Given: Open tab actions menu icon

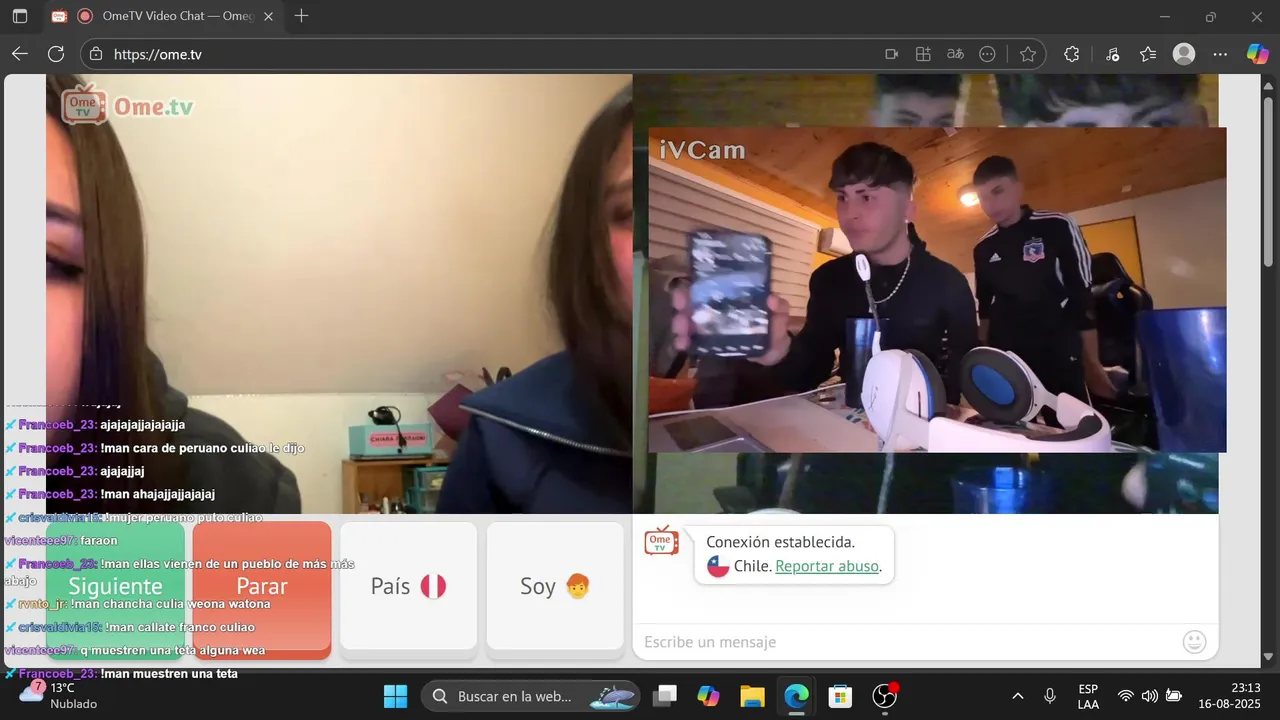Looking at the screenshot, I should [x=20, y=16].
